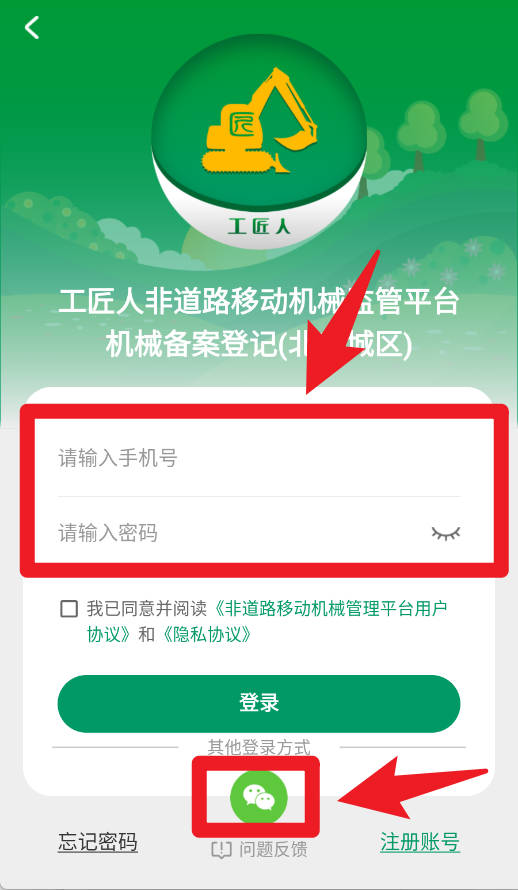Viewport: 518px width, 890px height.
Task: Focus the 请输入手机号 phone field
Action: click(259, 457)
